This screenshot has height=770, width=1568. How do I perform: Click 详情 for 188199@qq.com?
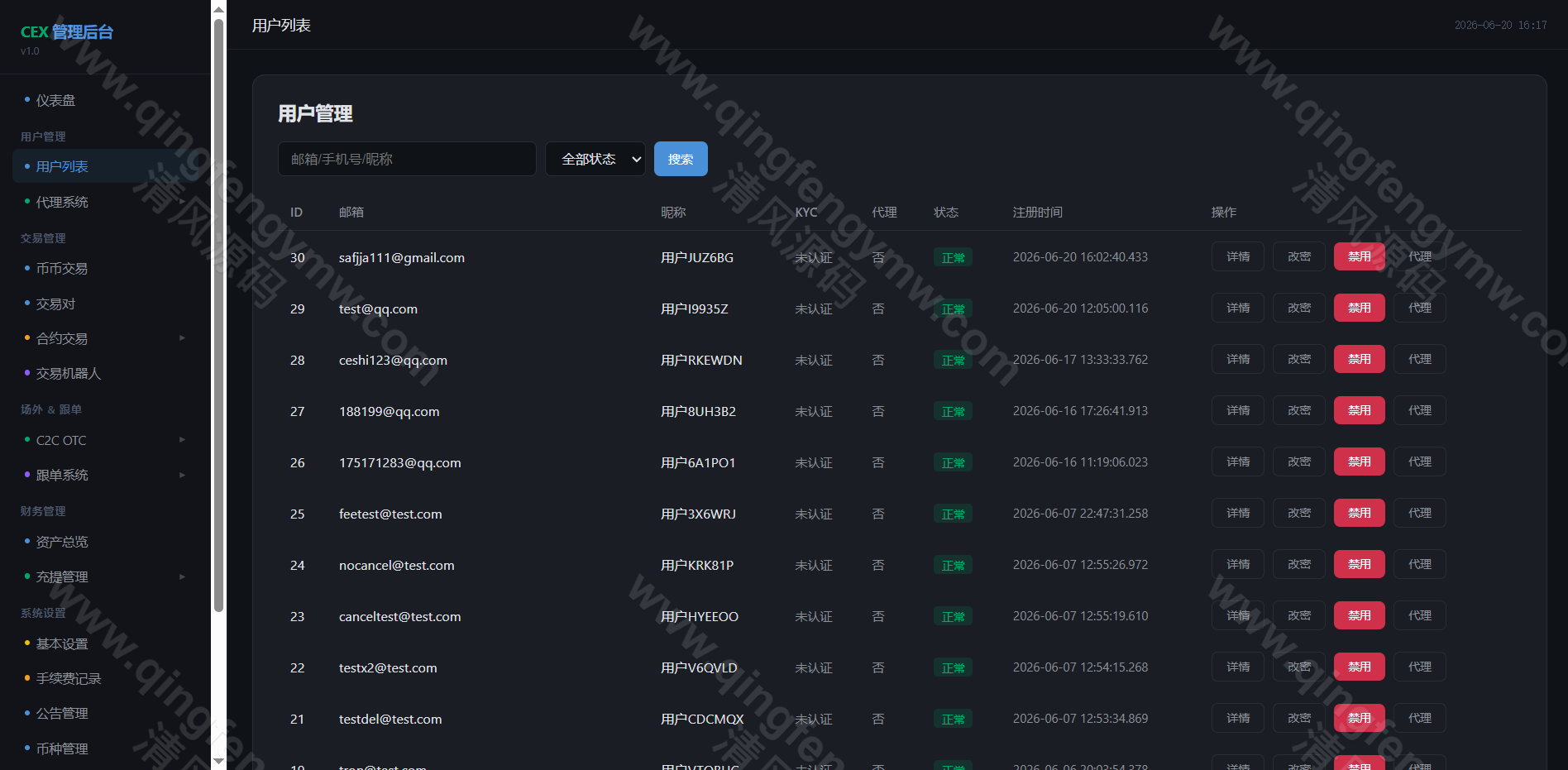1238,410
